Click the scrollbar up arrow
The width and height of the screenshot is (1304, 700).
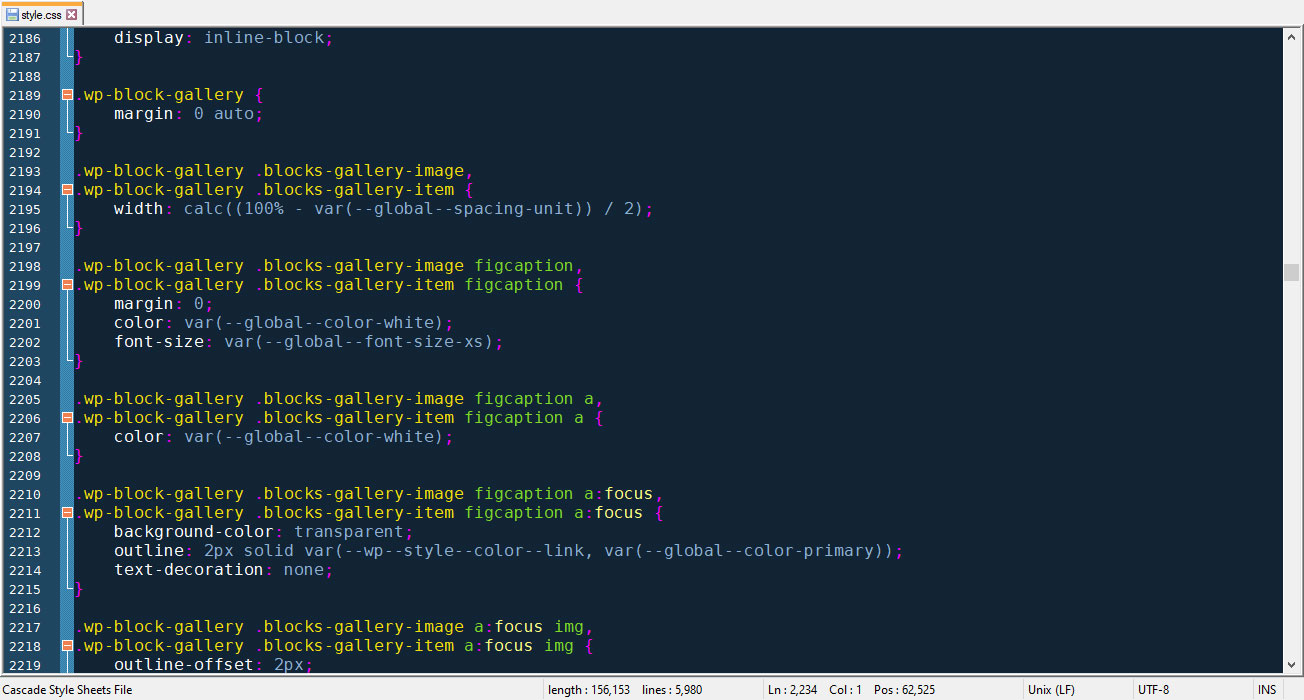pyautogui.click(x=1292, y=36)
